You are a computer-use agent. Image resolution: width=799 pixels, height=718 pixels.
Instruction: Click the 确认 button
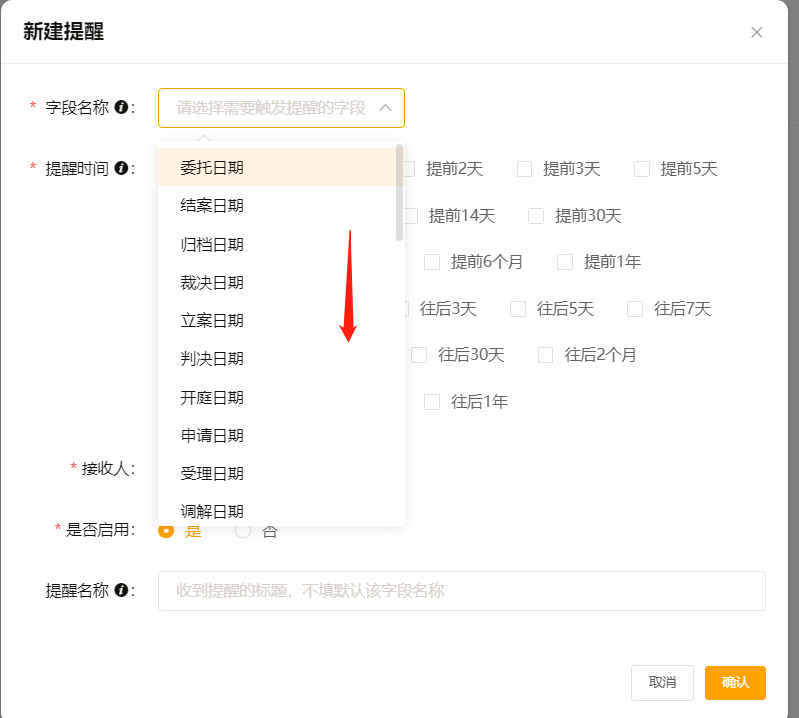735,682
